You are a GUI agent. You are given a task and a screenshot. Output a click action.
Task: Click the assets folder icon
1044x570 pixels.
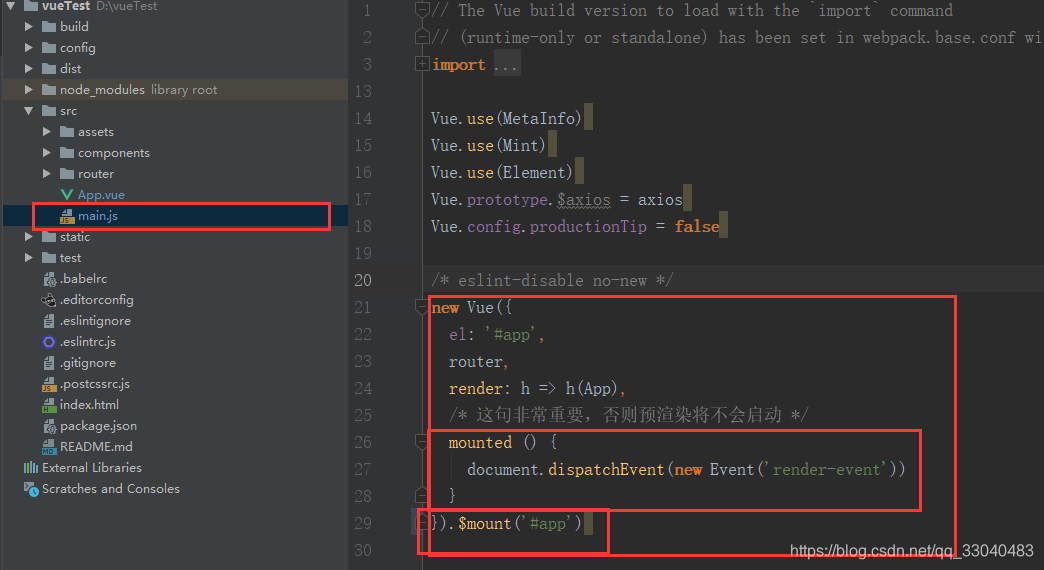pyautogui.click(x=67, y=132)
